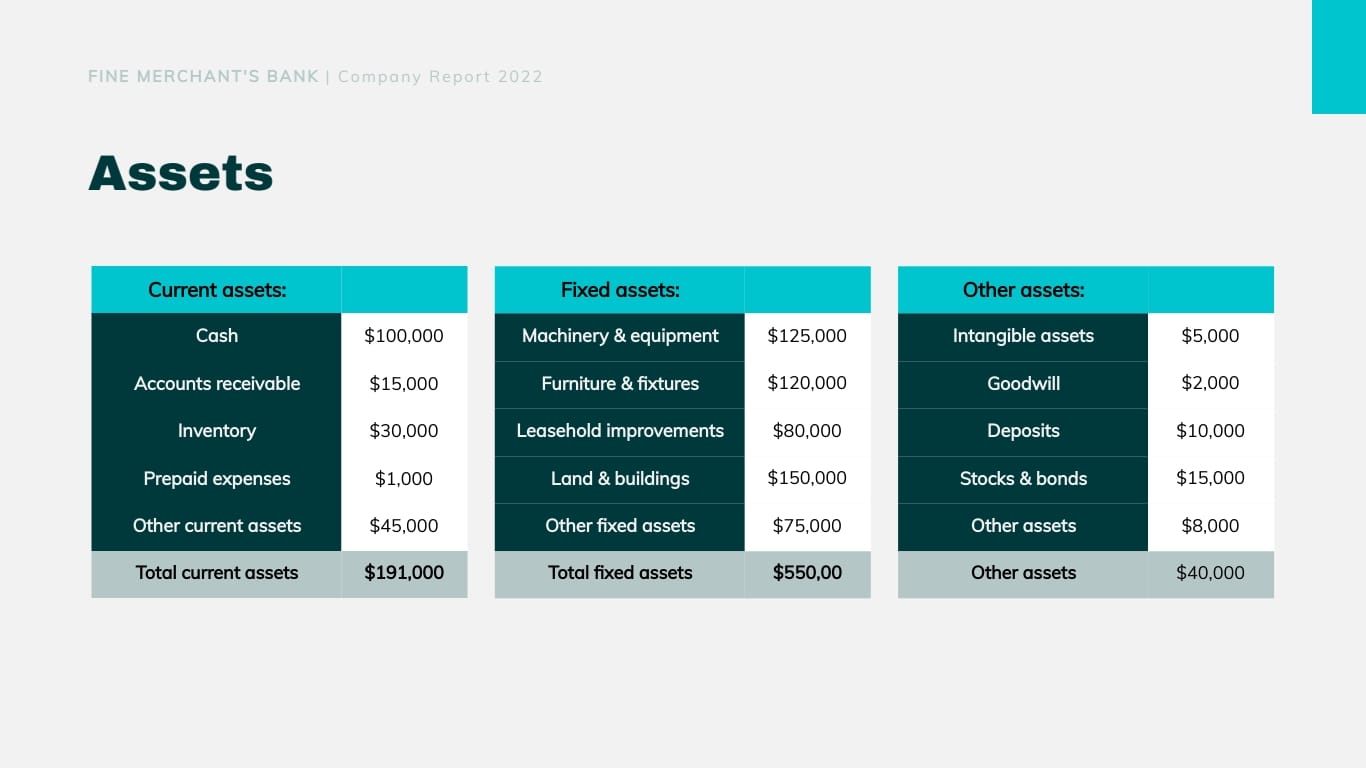The image size is (1366, 768).
Task: Click the Total fixed assets $550,00 cell
Action: pyautogui.click(x=807, y=573)
